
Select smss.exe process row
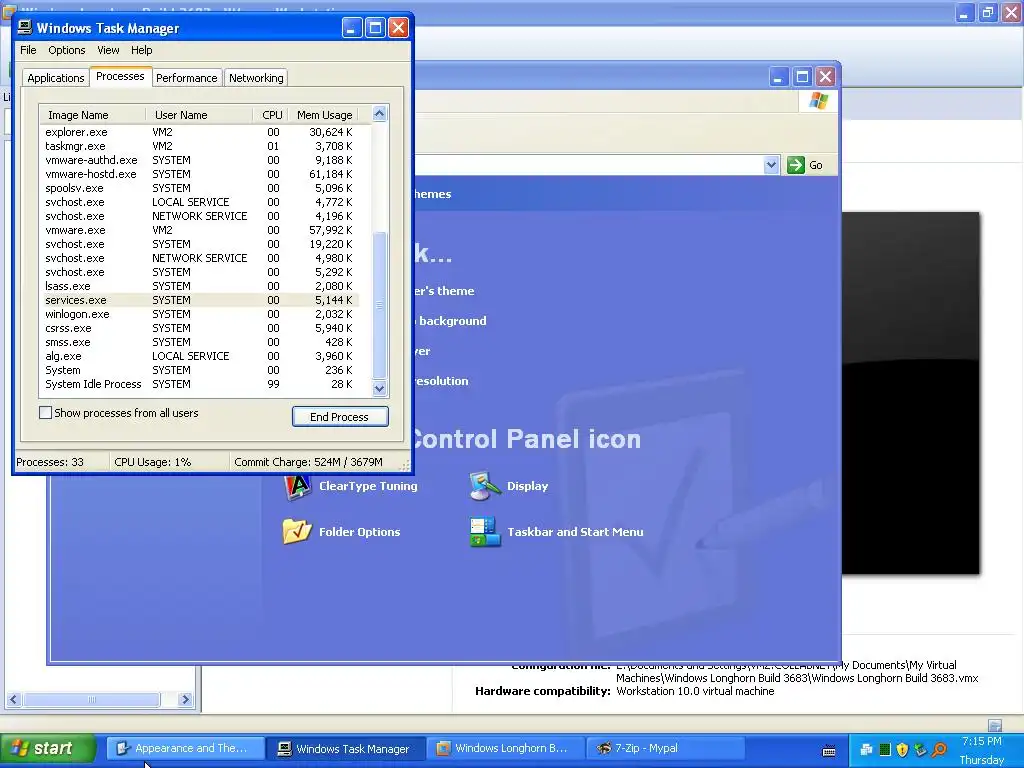[199, 342]
